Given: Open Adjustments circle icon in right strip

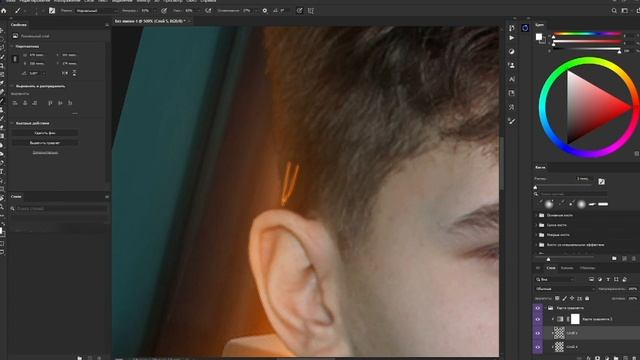Looking at the screenshot, I should coord(512,51).
